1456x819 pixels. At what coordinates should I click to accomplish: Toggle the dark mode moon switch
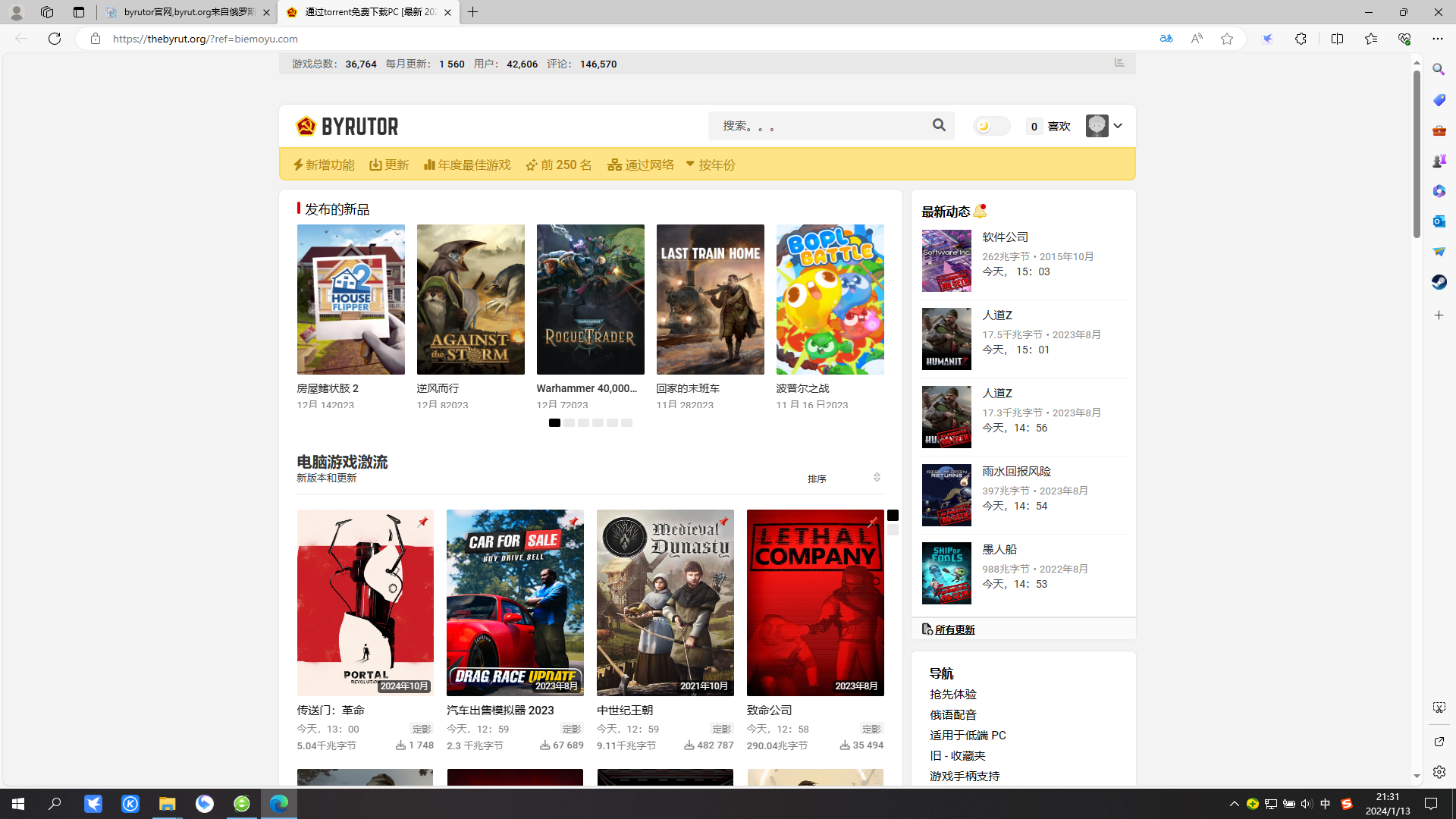point(991,126)
